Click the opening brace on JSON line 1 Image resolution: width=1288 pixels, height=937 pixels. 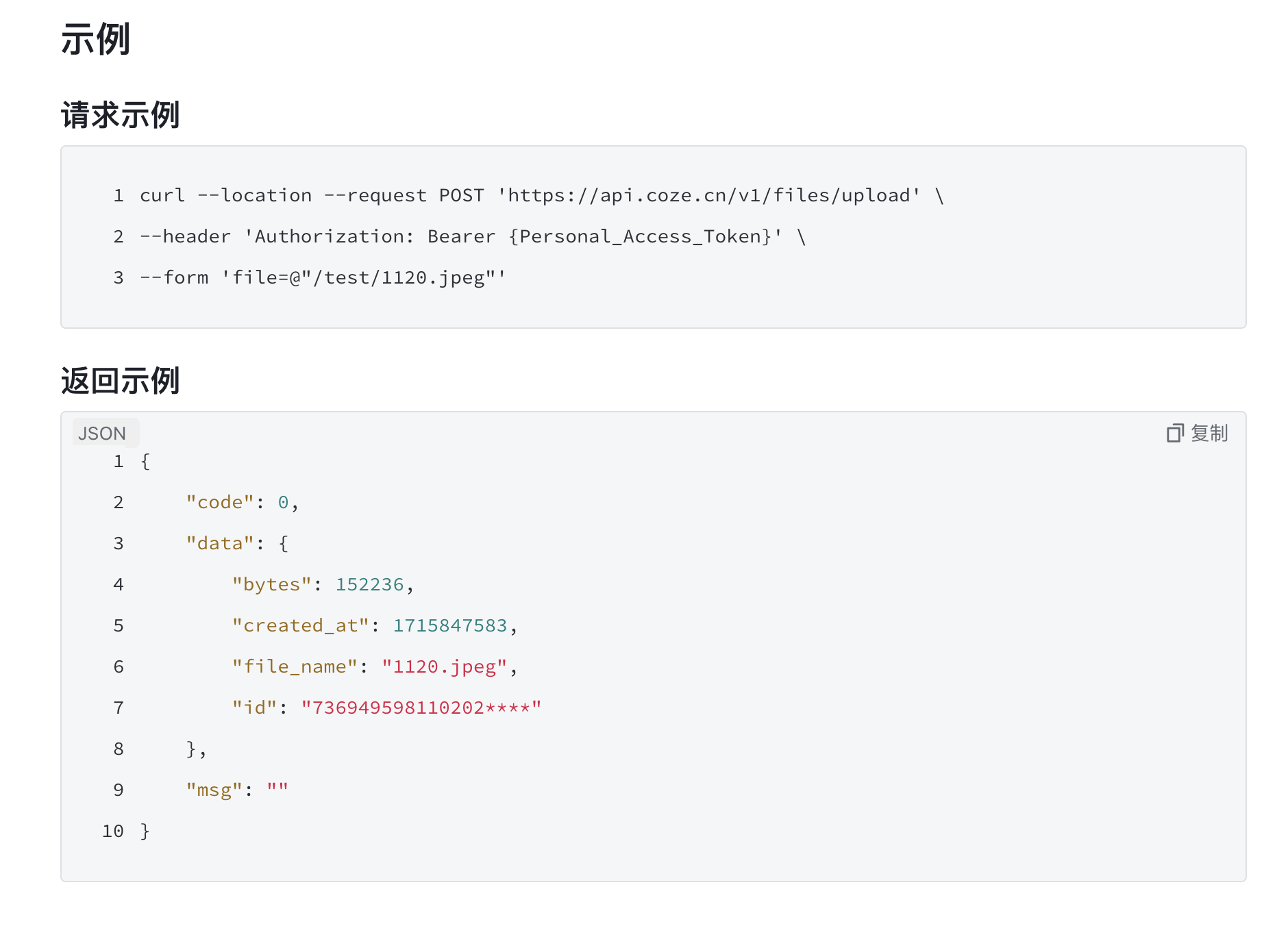click(x=145, y=462)
